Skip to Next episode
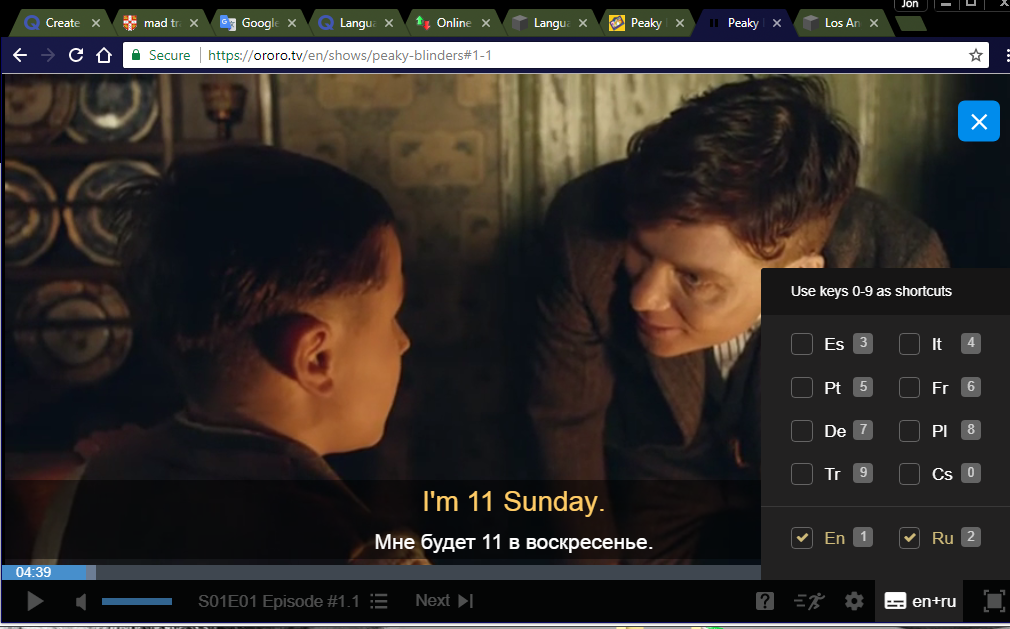 click(444, 601)
